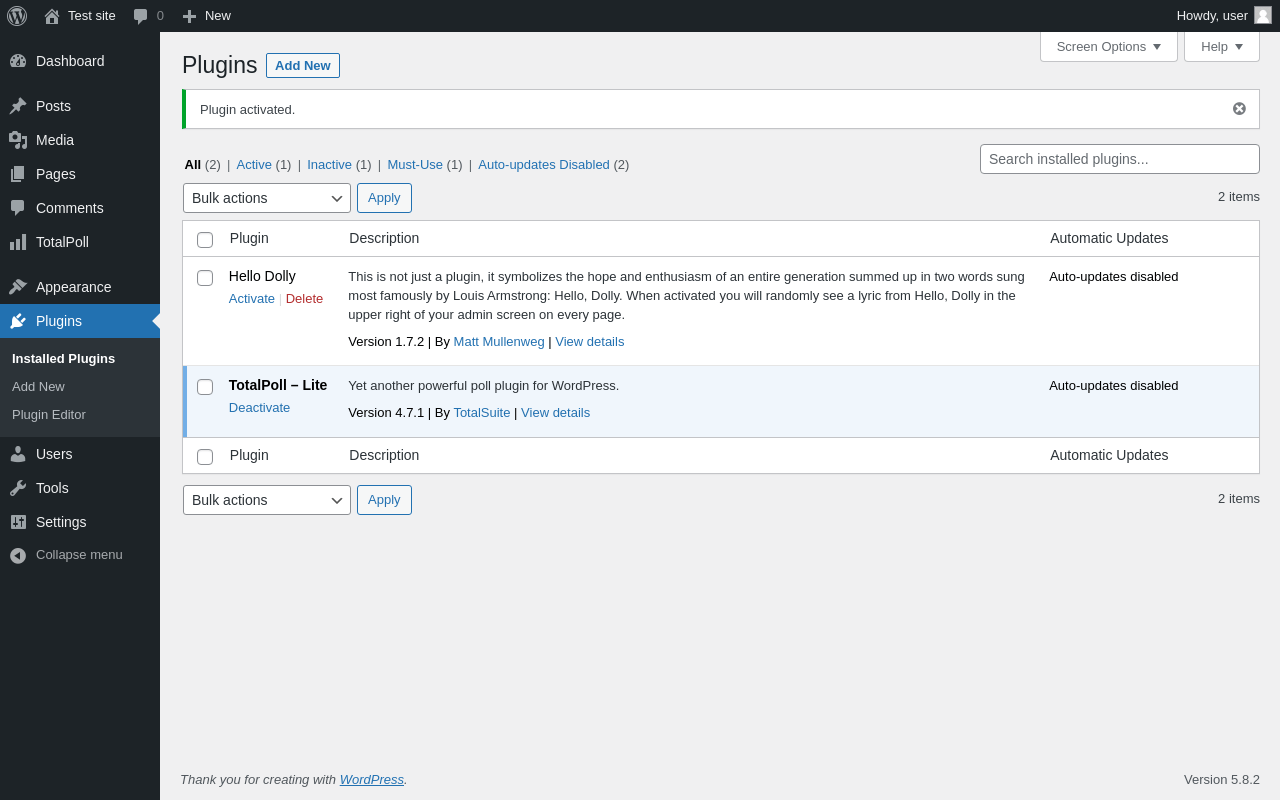Toggle select-all checkbox in table header
Image resolution: width=1280 pixels, height=800 pixels.
click(x=205, y=240)
